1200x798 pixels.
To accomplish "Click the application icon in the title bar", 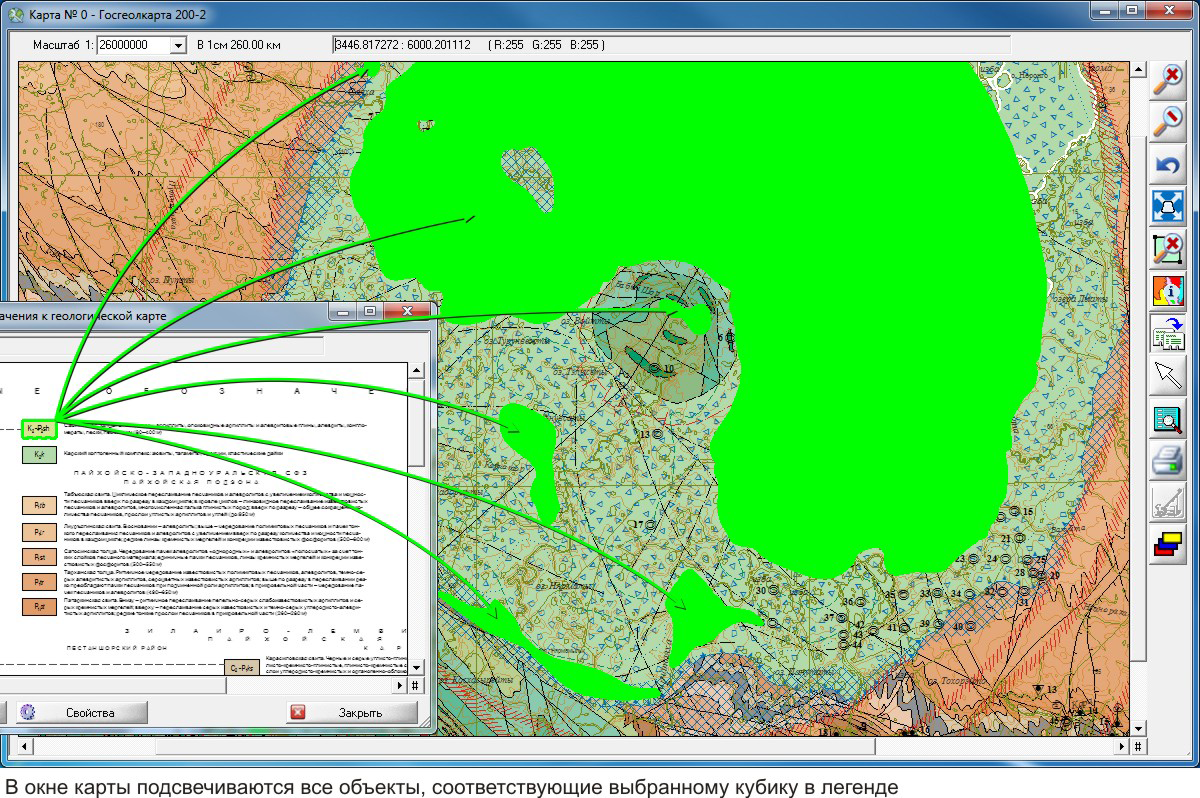I will click(x=15, y=15).
